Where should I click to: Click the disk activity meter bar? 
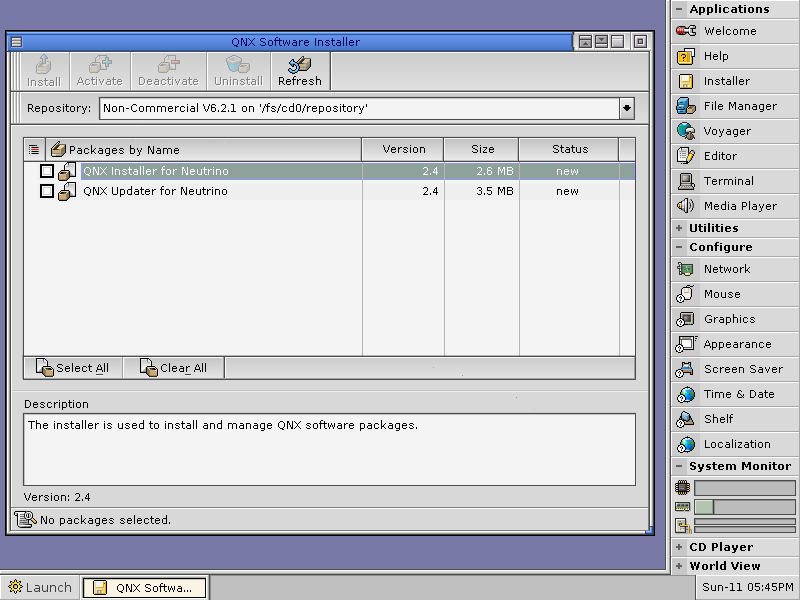[x=744, y=526]
